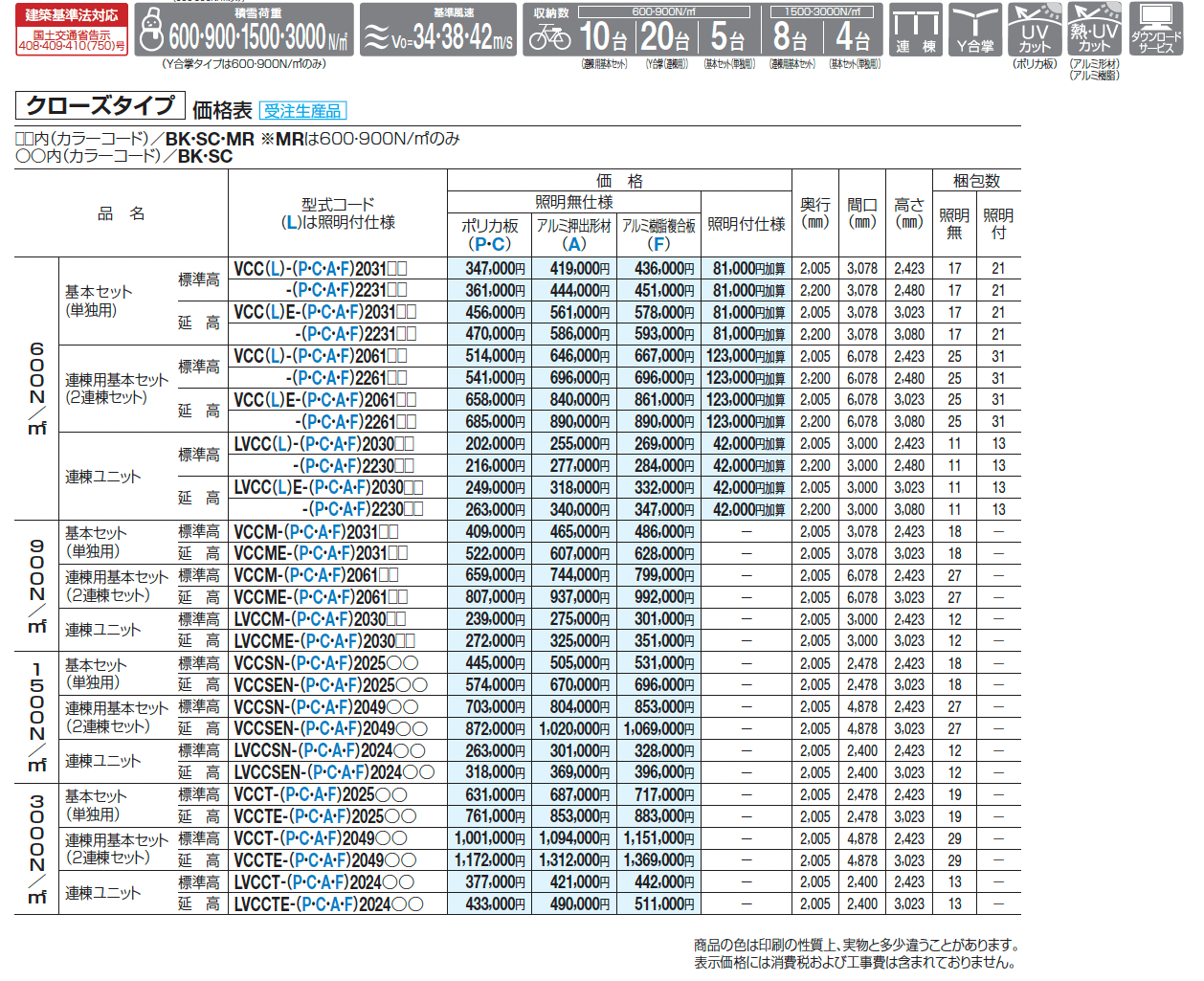Click the 熱・UVカット icon
This screenshot has height=981, width=1204.
(1094, 29)
